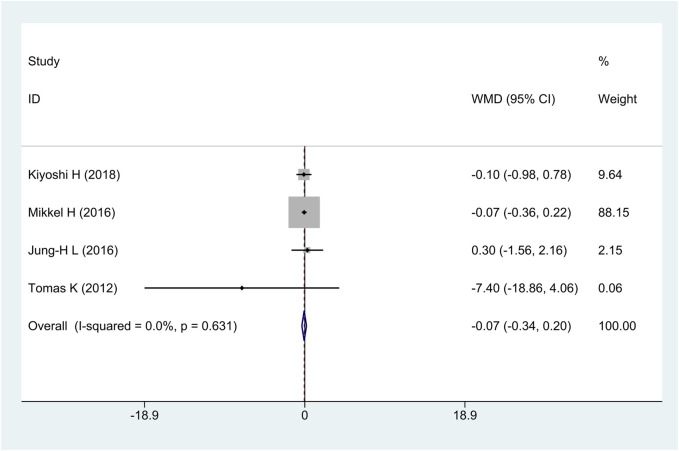Click the Overall I-squared summary text
This screenshot has width=679, height=451.
[133, 326]
